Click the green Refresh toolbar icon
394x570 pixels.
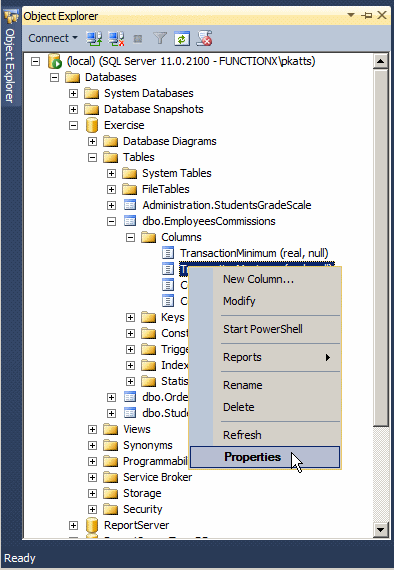pos(182,39)
